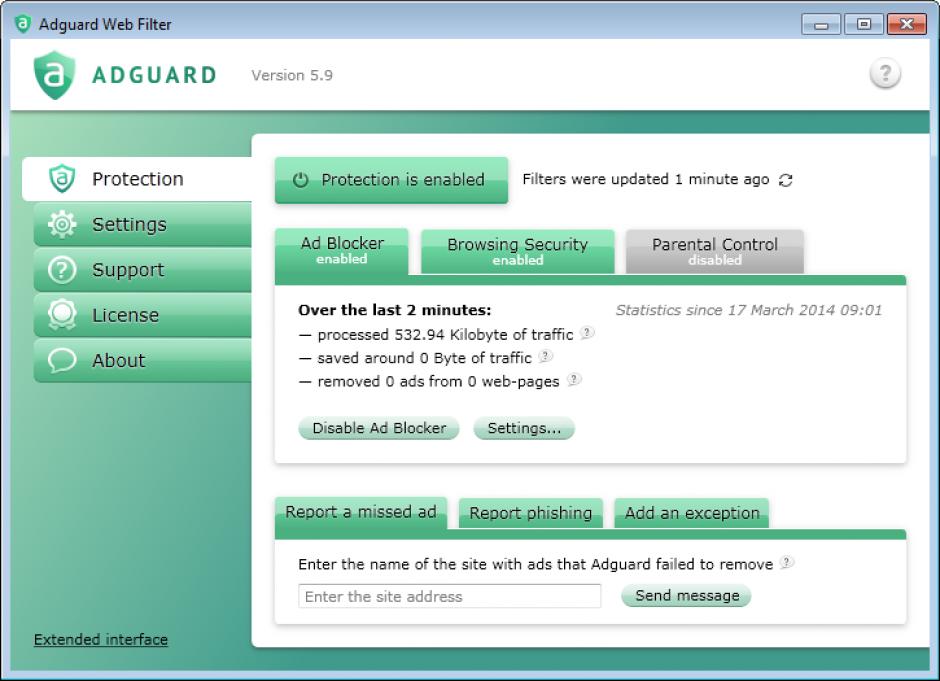Viewport: 940px width, 681px height.
Task: Click the refresh filters icon
Action: pos(785,180)
